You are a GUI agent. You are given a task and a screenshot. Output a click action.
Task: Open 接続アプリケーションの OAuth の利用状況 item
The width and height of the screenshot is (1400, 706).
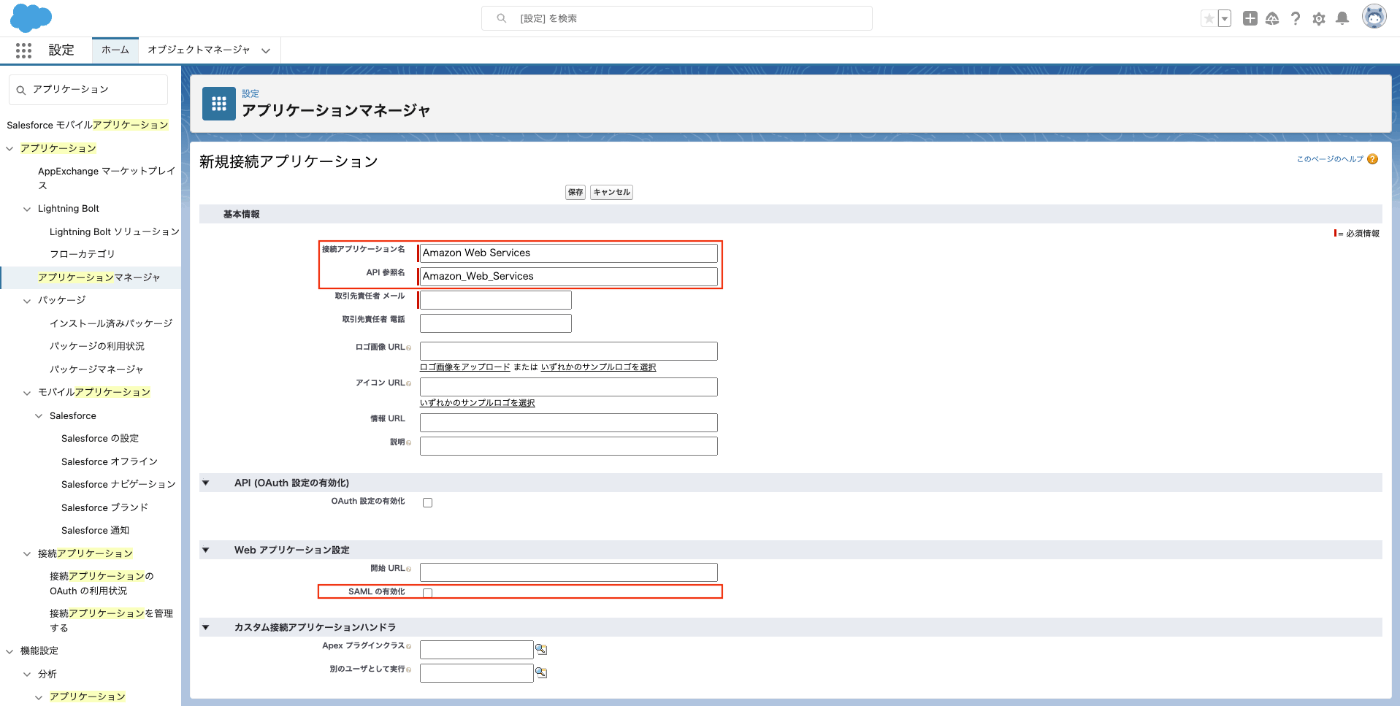tap(102, 583)
